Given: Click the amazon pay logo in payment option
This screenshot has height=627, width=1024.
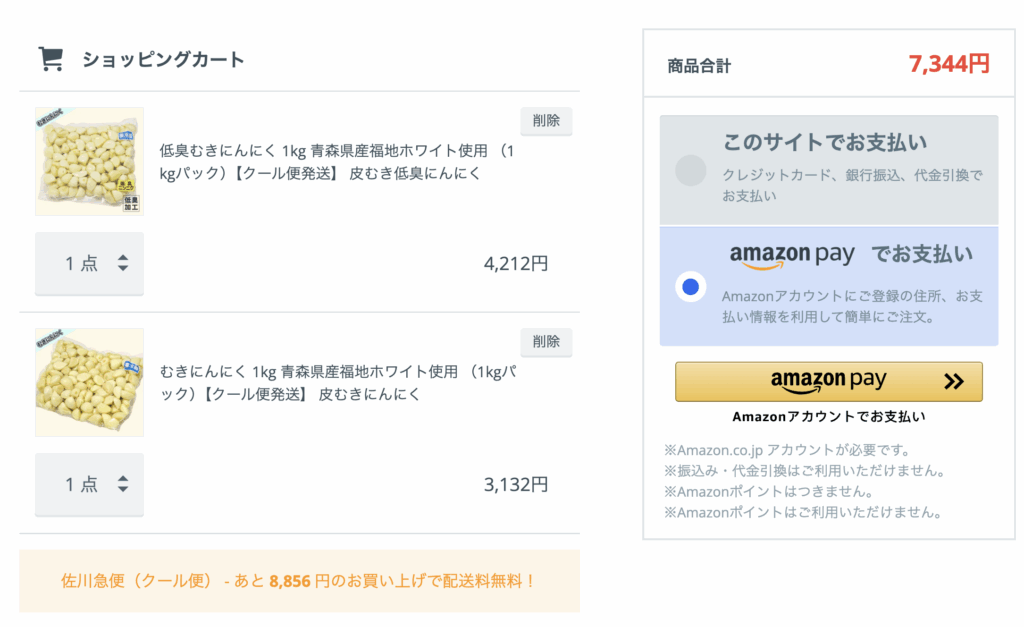Looking at the screenshot, I should pyautogui.click(x=792, y=255).
